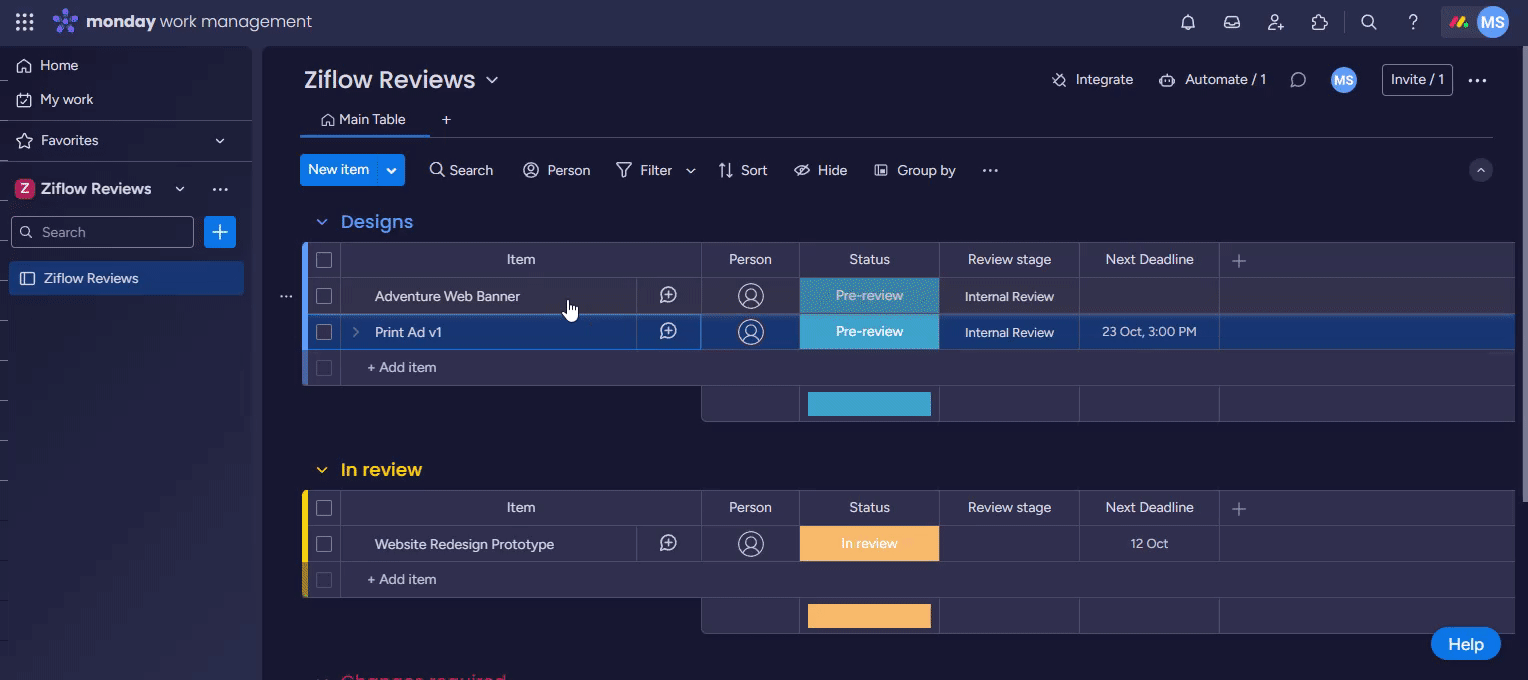This screenshot has width=1528, height=680.
Task: Add a new board view with plus
Action: pos(446,120)
